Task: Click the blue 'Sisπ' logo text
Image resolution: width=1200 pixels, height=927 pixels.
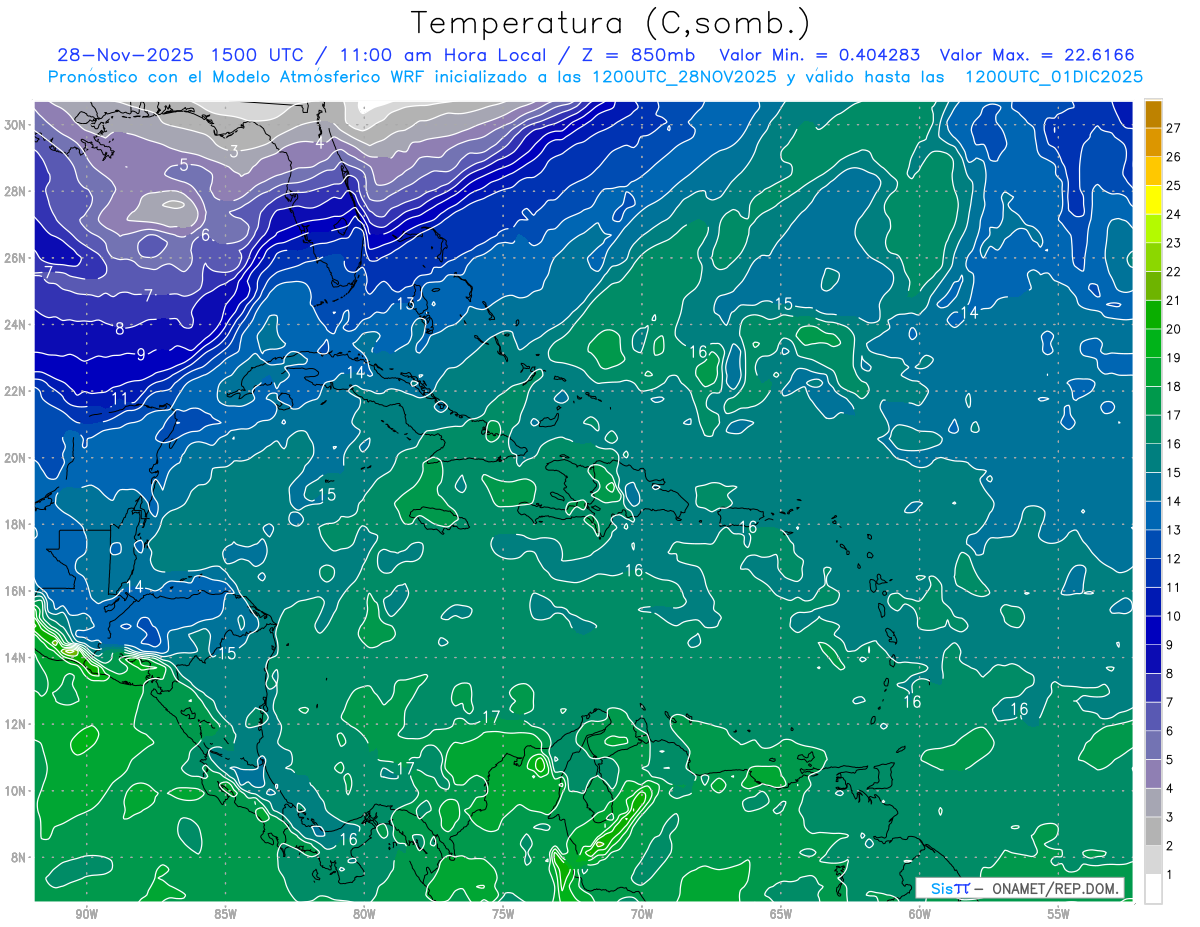Action: coord(949,888)
